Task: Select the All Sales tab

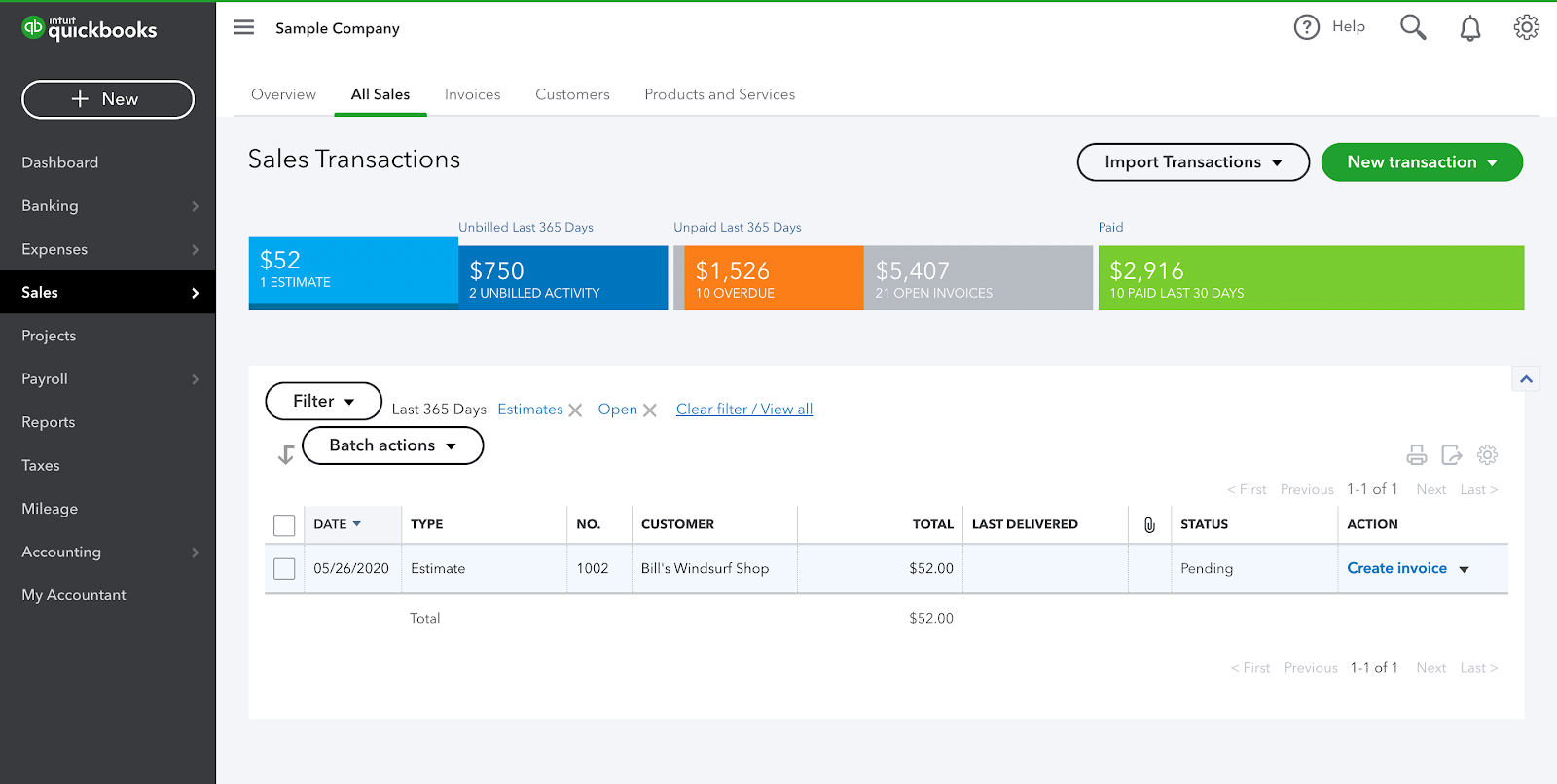Action: click(x=380, y=94)
